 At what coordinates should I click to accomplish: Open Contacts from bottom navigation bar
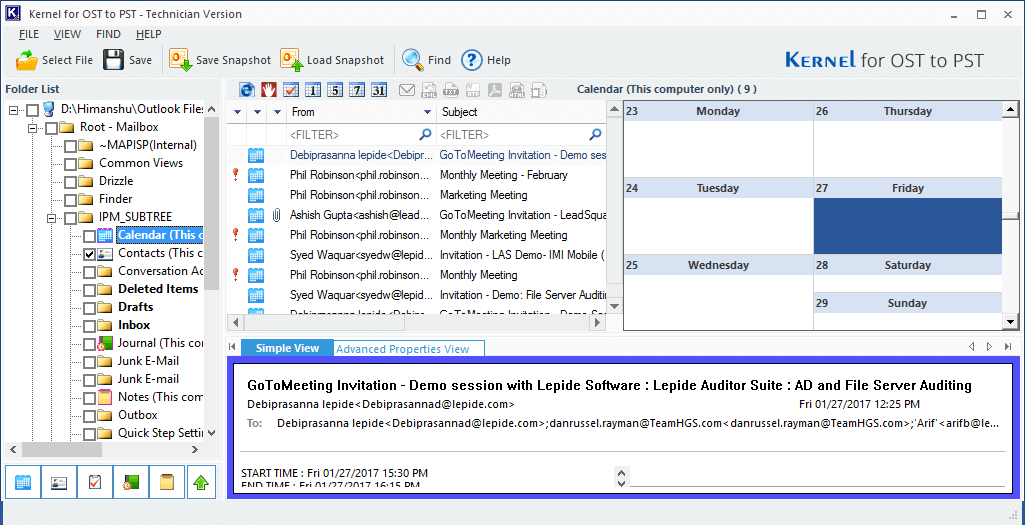tap(59, 483)
